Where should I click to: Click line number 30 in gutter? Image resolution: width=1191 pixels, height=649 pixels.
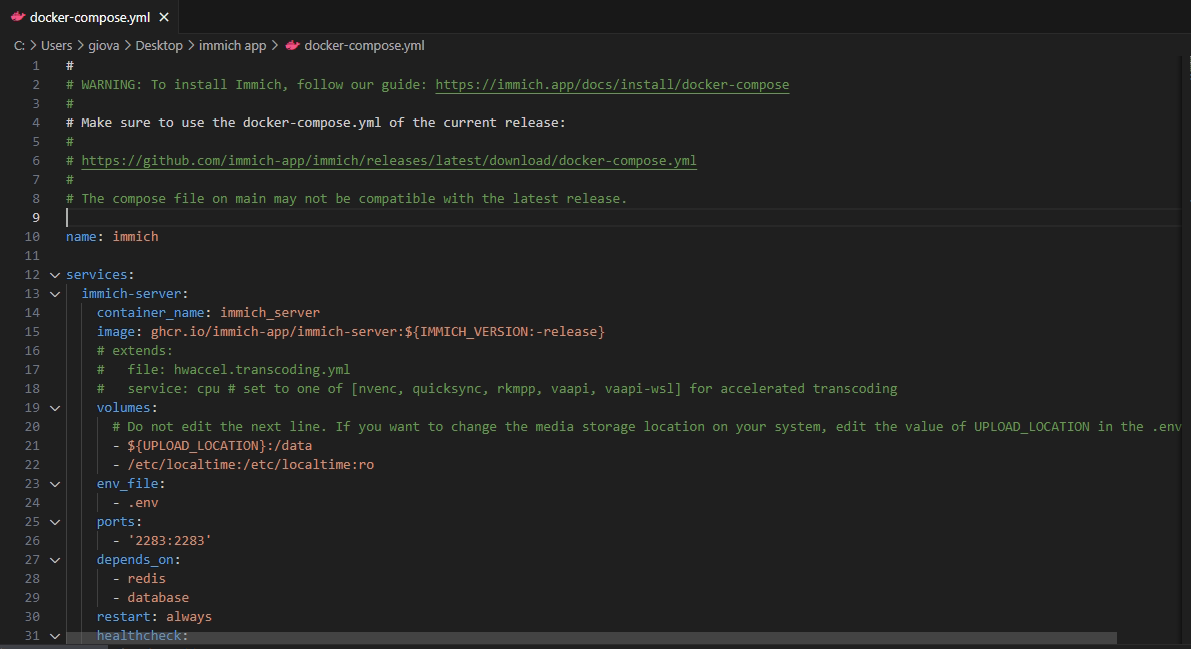click(x=32, y=616)
